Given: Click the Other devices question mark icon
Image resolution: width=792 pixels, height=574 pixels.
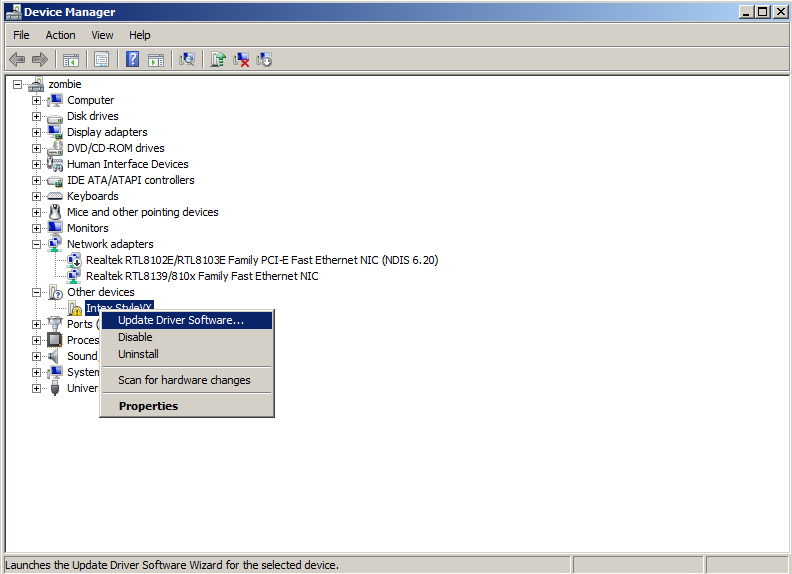Looking at the screenshot, I should tap(55, 292).
